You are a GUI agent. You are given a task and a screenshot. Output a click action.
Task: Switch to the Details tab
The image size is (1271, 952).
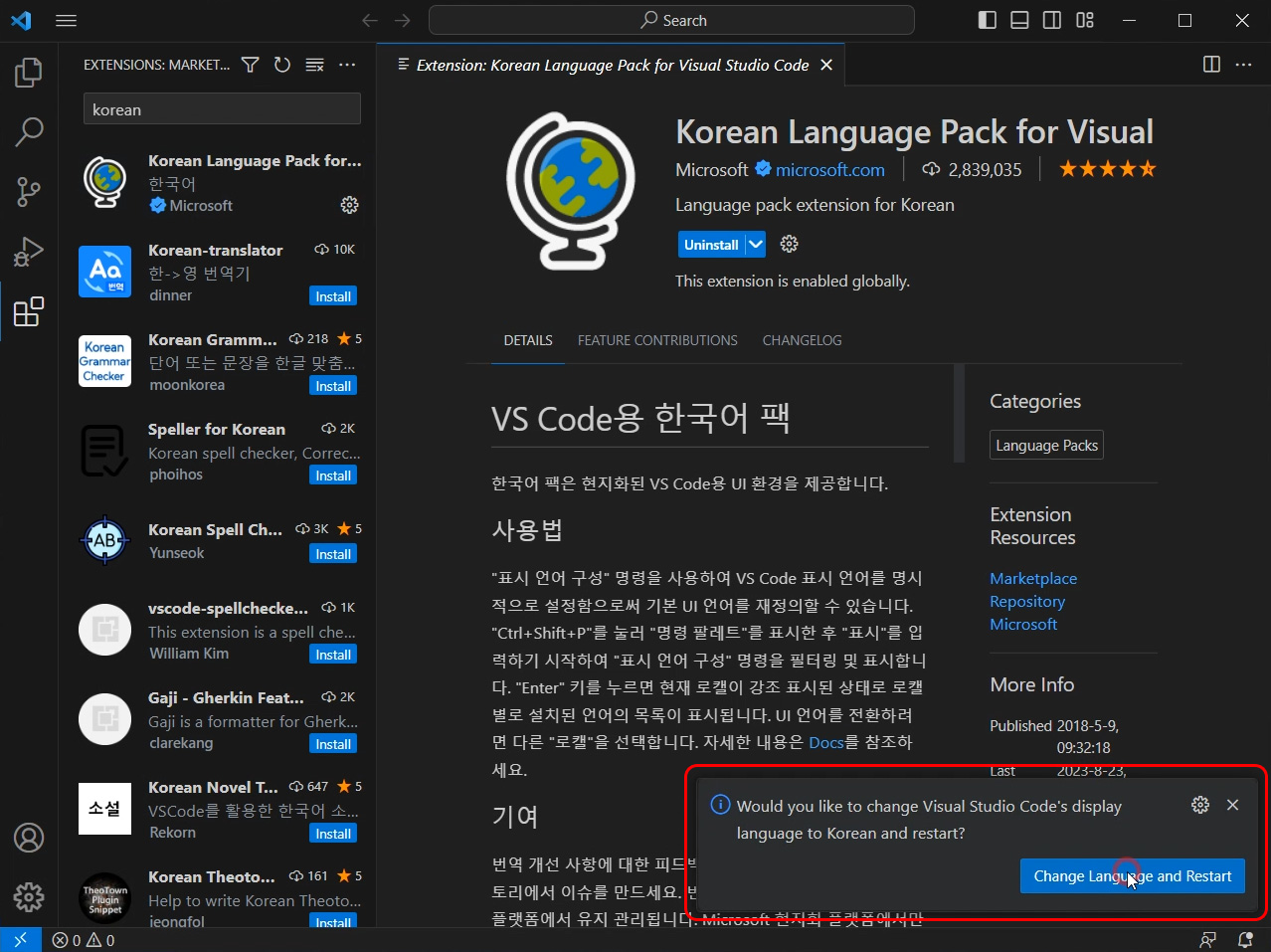(x=528, y=340)
